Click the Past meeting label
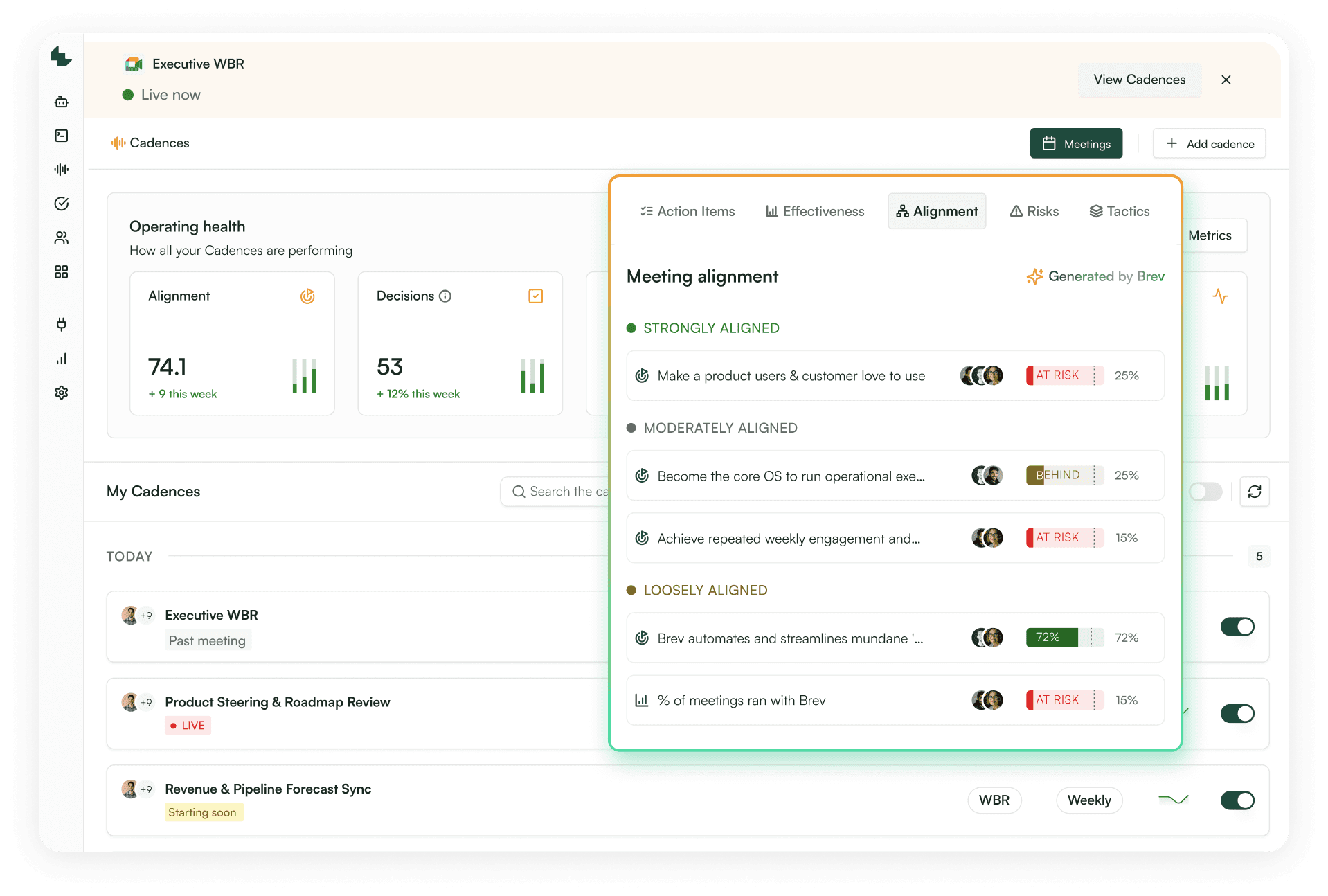The width and height of the screenshot is (1328, 896). pos(207,640)
